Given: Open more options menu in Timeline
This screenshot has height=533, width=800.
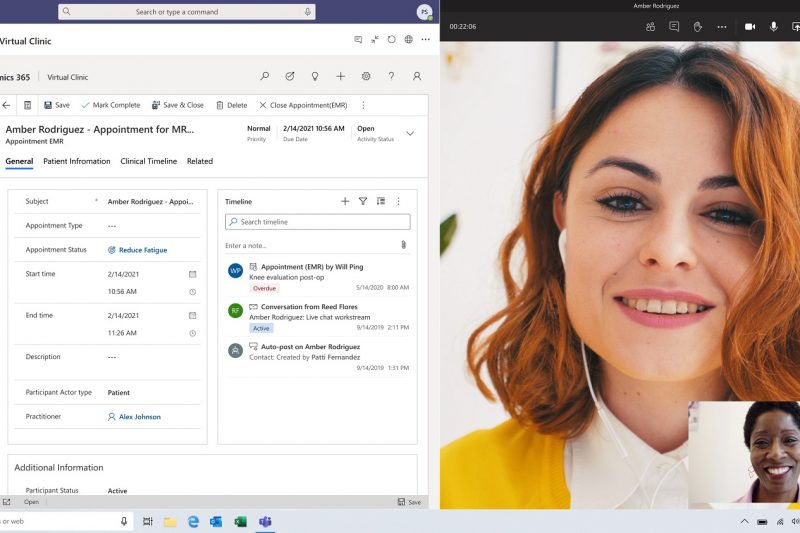Looking at the screenshot, I should point(398,201).
